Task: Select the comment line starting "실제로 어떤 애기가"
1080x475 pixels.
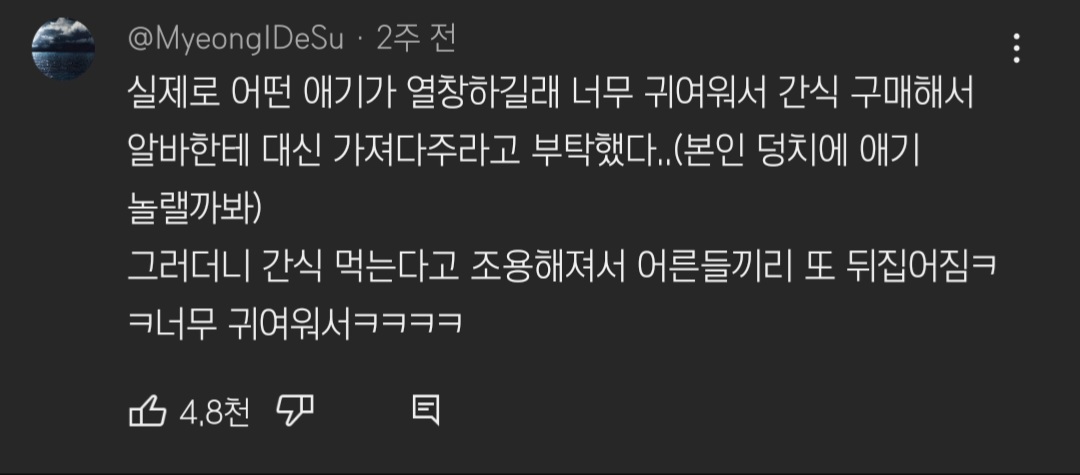Action: pyautogui.click(x=551, y=96)
